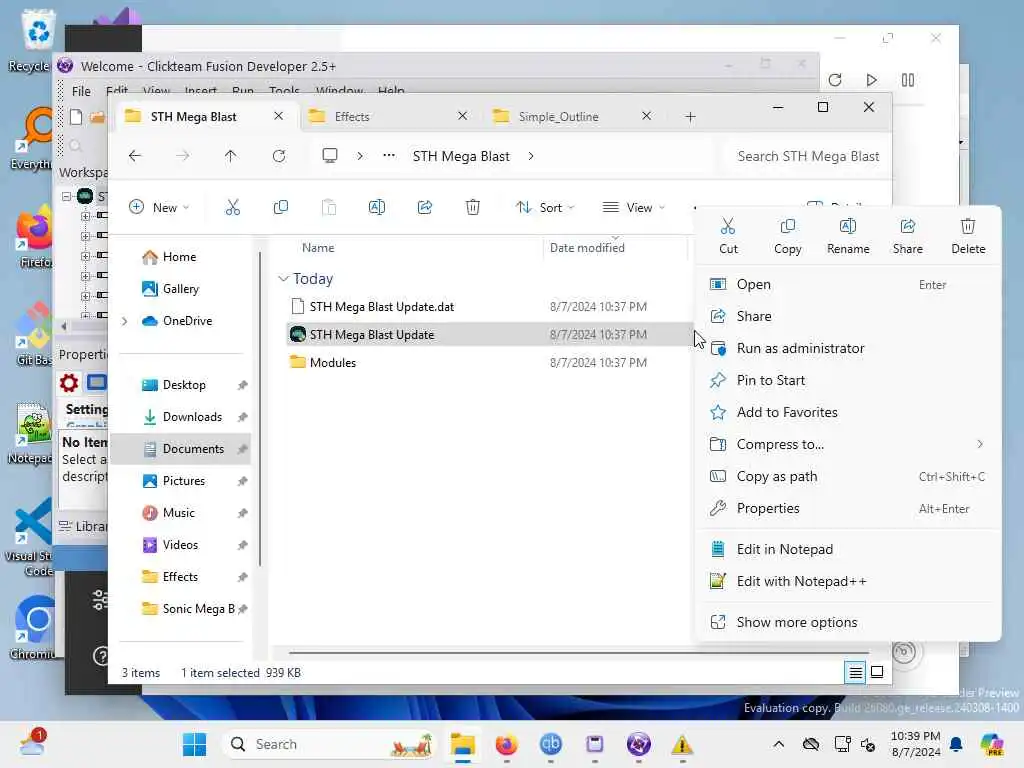Viewport: 1024px width, 768px height.
Task: Collapse the Today group
Action: pos(283,279)
